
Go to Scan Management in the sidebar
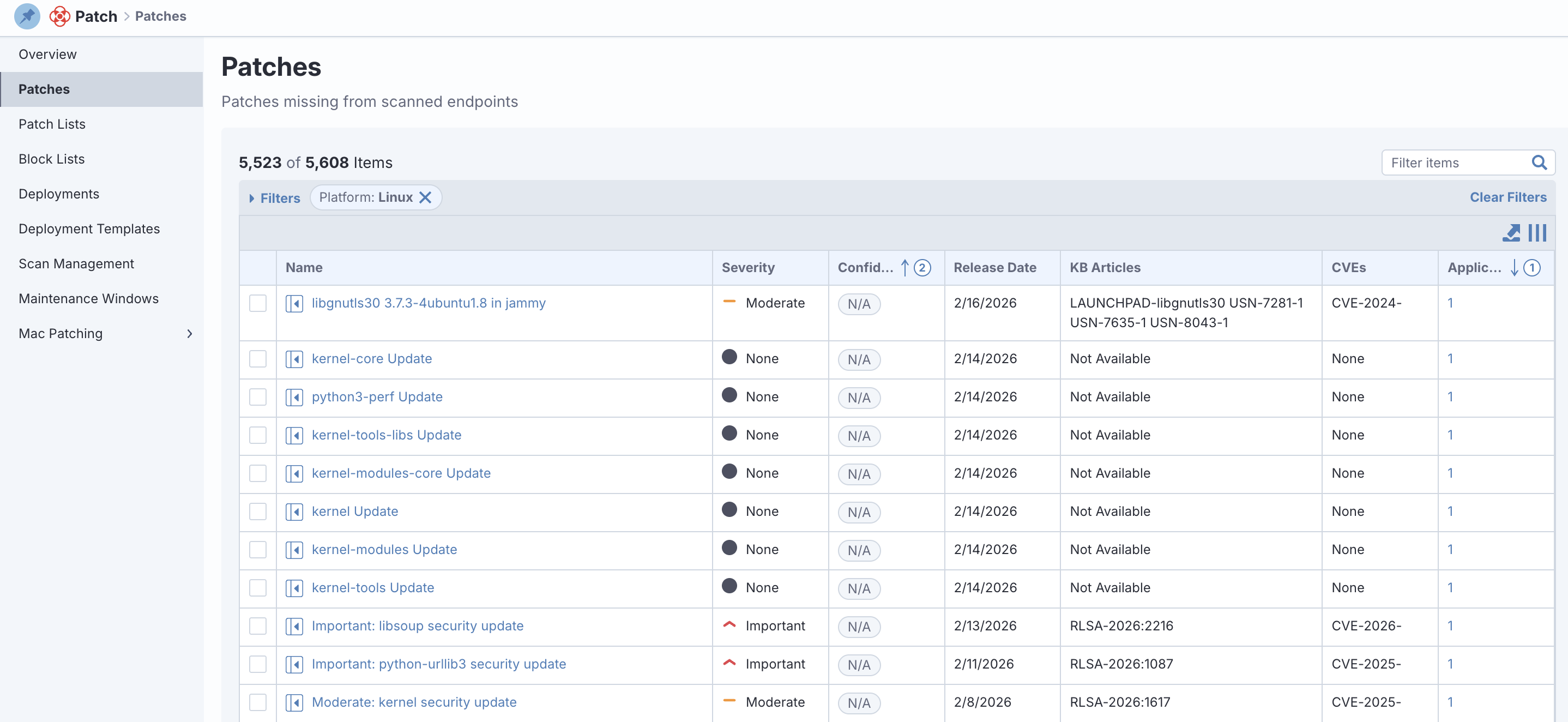[x=77, y=263]
